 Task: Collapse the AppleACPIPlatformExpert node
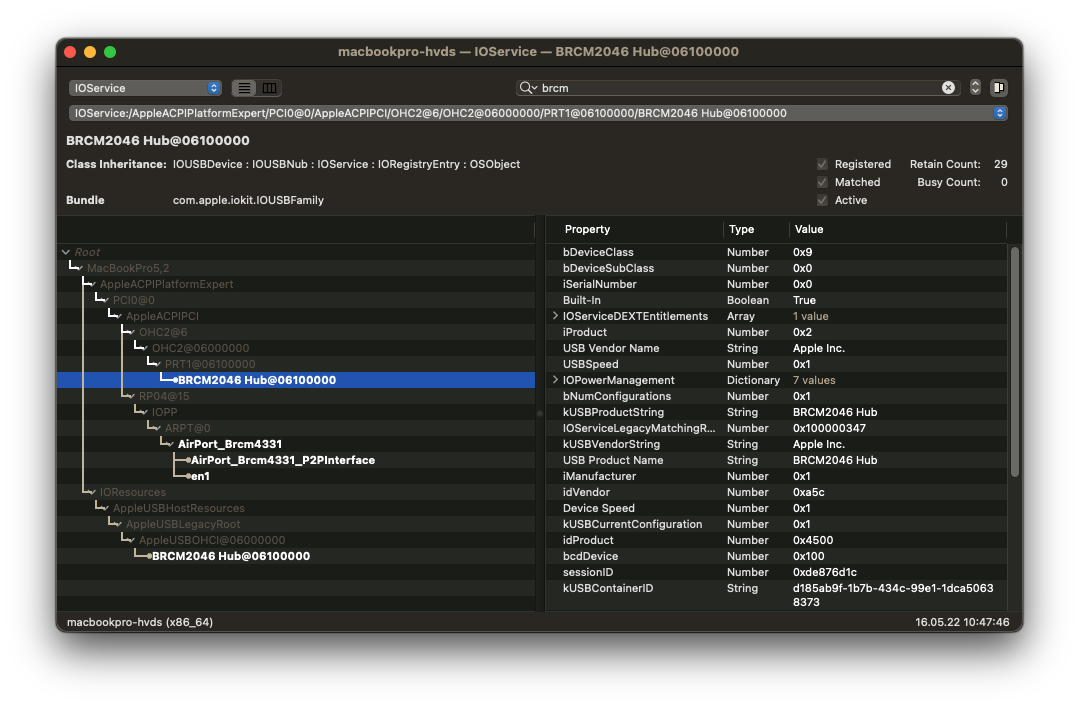[92, 284]
